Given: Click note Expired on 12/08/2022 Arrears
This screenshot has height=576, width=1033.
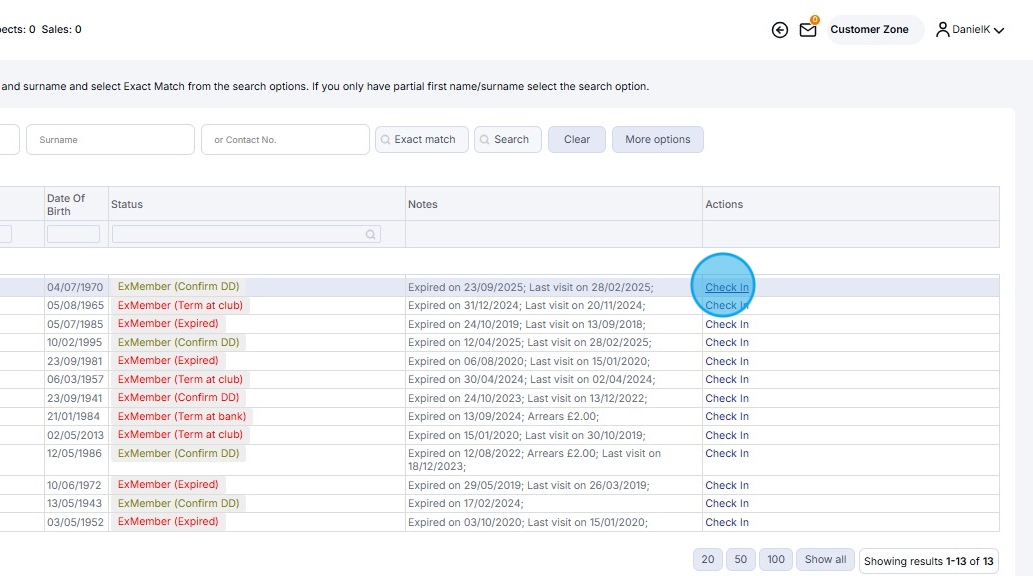Looking at the screenshot, I should click(x=534, y=459).
